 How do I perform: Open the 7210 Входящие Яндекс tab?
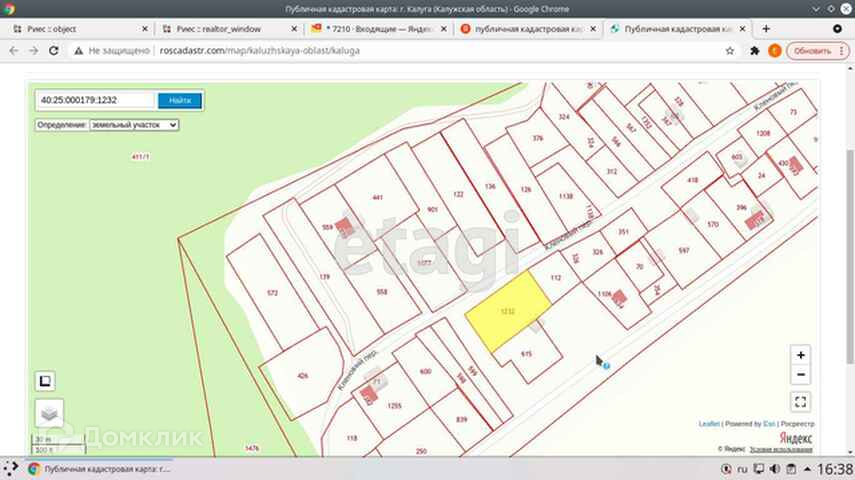377,29
